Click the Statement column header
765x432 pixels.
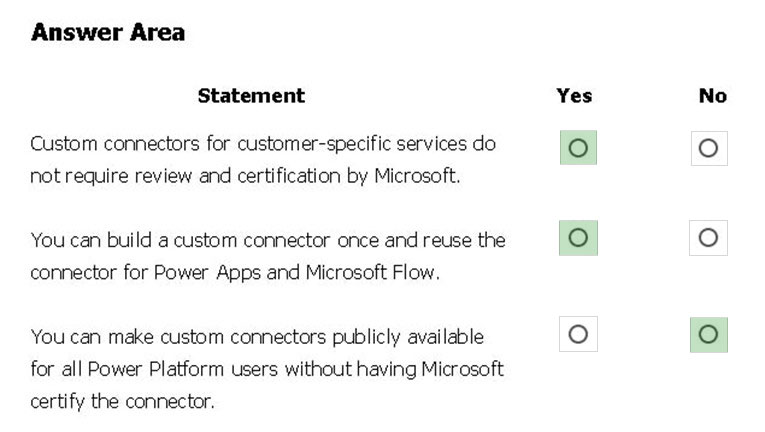(251, 96)
